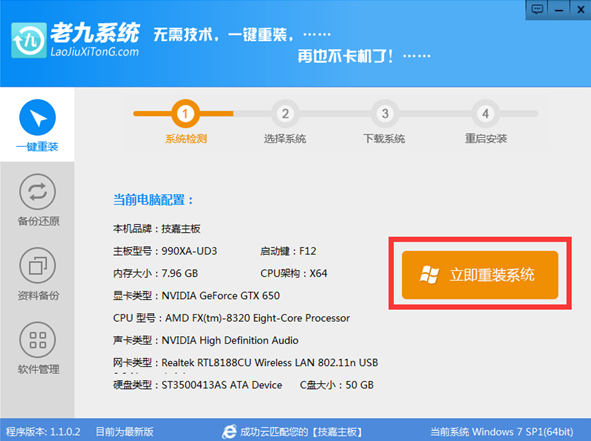Screen dimensions: 591x441
Task: Click 硬盘类型 ST3500413AS ATA Device line
Action: pyautogui.click(x=198, y=385)
